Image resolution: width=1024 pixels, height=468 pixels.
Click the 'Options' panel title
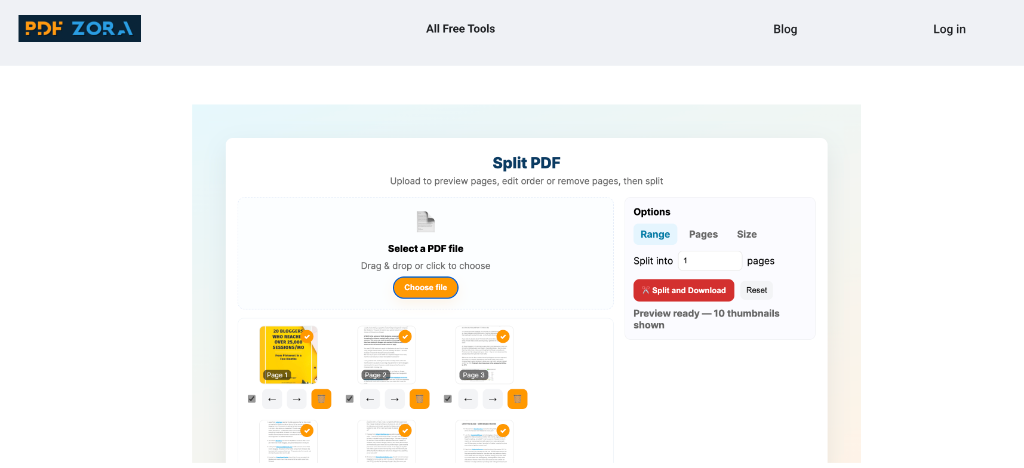coord(652,212)
